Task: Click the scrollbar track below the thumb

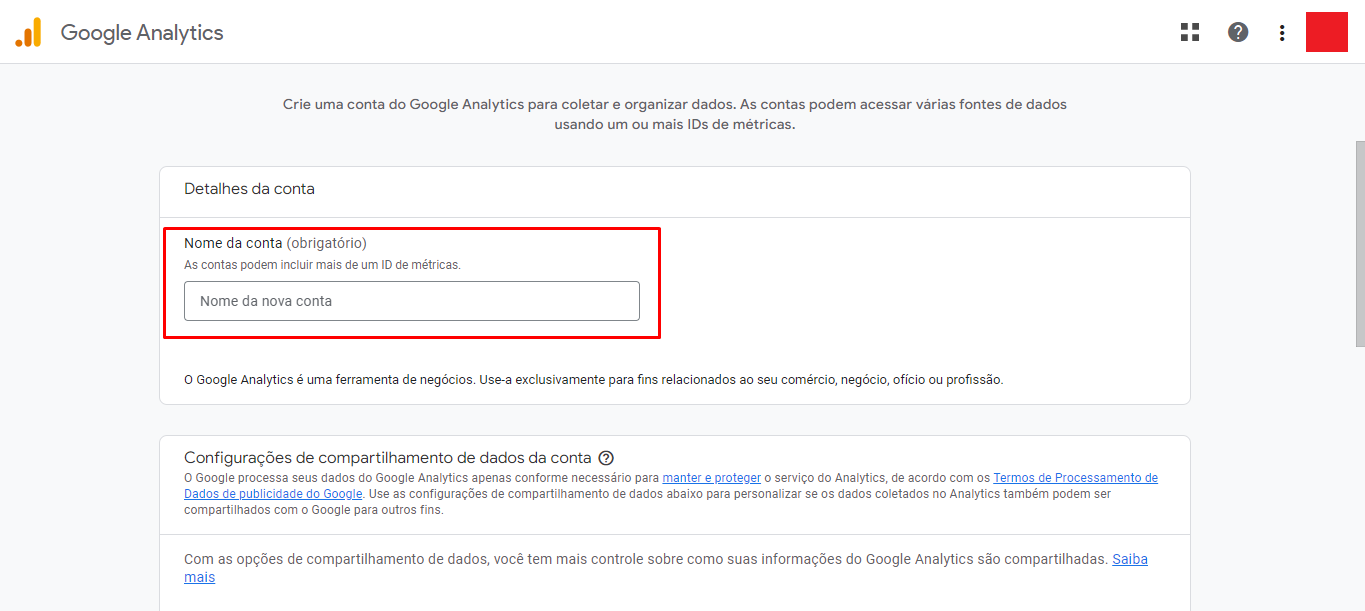Action: click(1359, 480)
